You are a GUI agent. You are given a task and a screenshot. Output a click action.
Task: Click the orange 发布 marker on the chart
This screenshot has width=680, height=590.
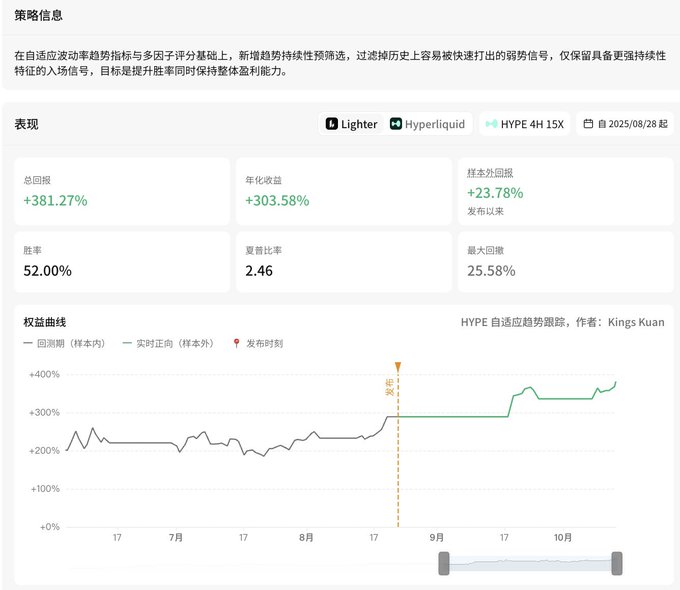(x=398, y=367)
